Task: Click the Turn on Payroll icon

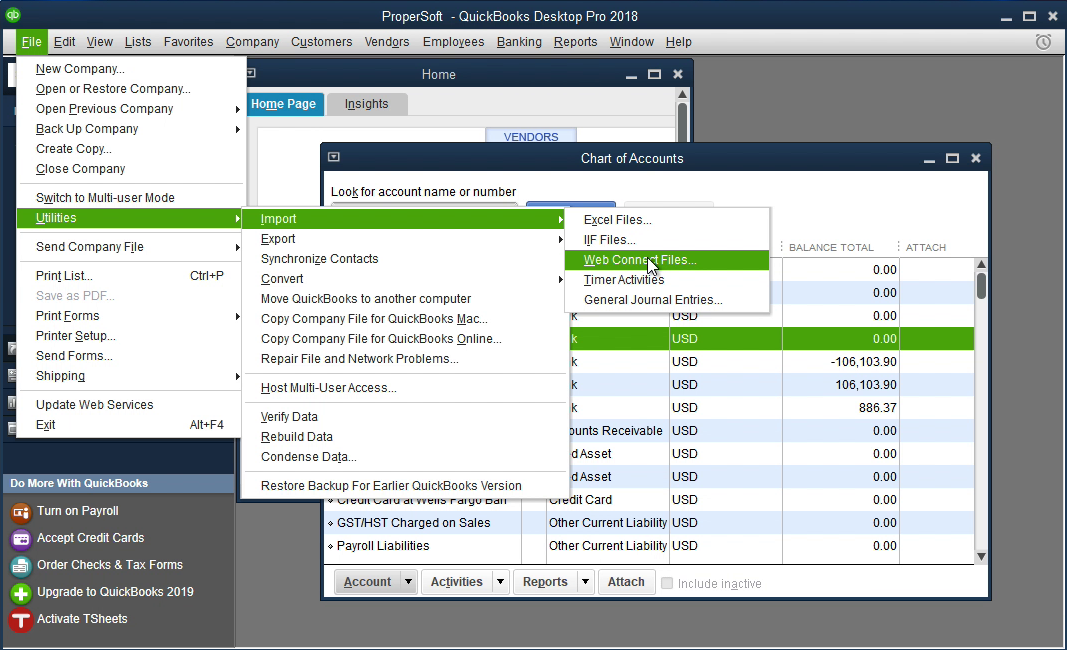Action: (21, 512)
